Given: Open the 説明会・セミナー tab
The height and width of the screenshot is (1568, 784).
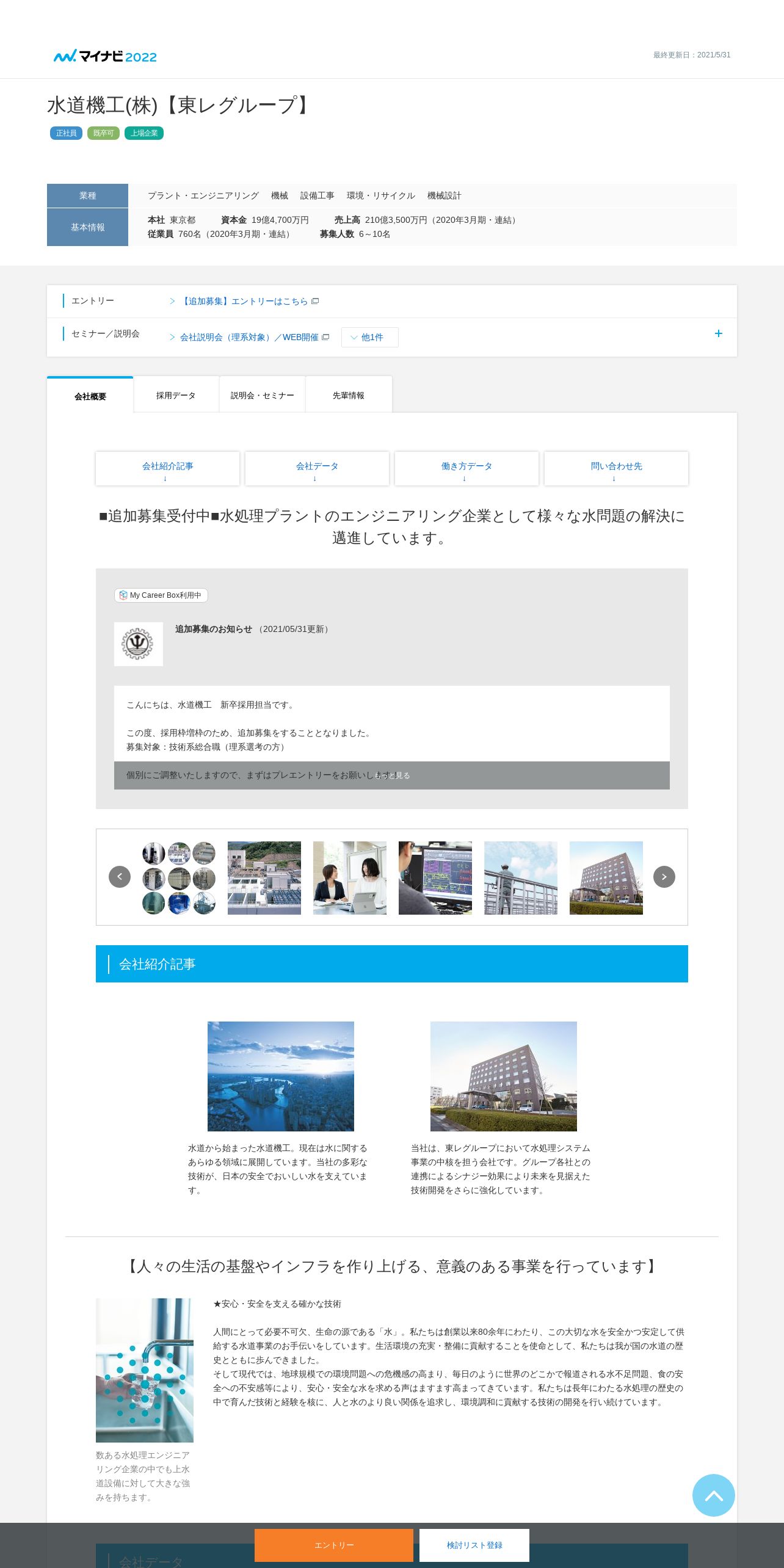Looking at the screenshot, I should coord(263,395).
